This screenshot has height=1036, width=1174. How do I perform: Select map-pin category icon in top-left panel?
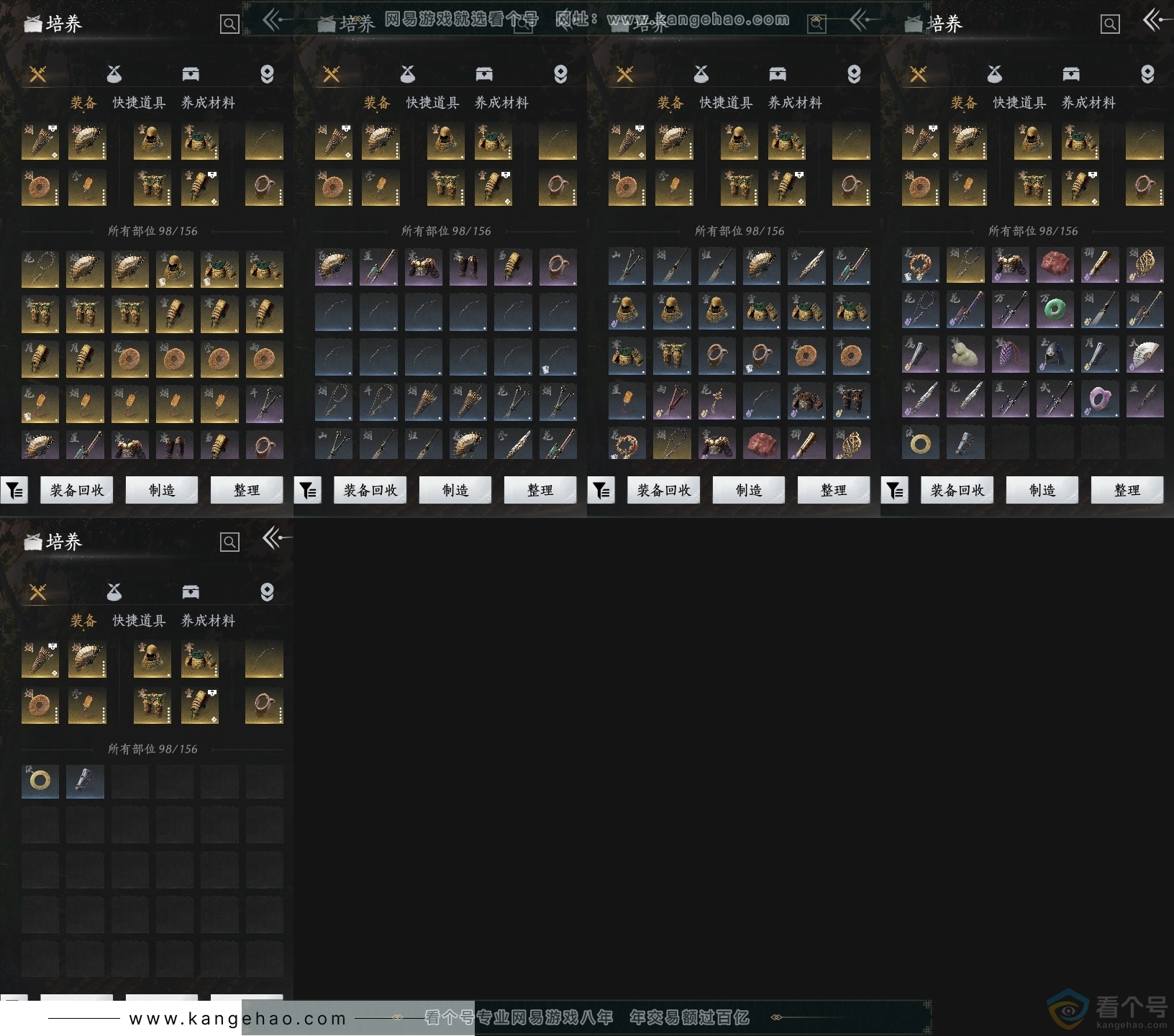click(x=267, y=74)
